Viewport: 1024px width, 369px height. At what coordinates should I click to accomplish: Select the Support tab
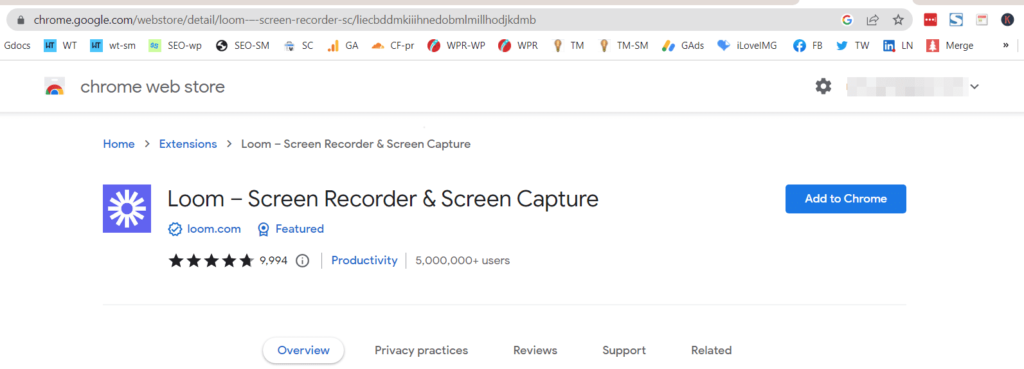coord(624,350)
